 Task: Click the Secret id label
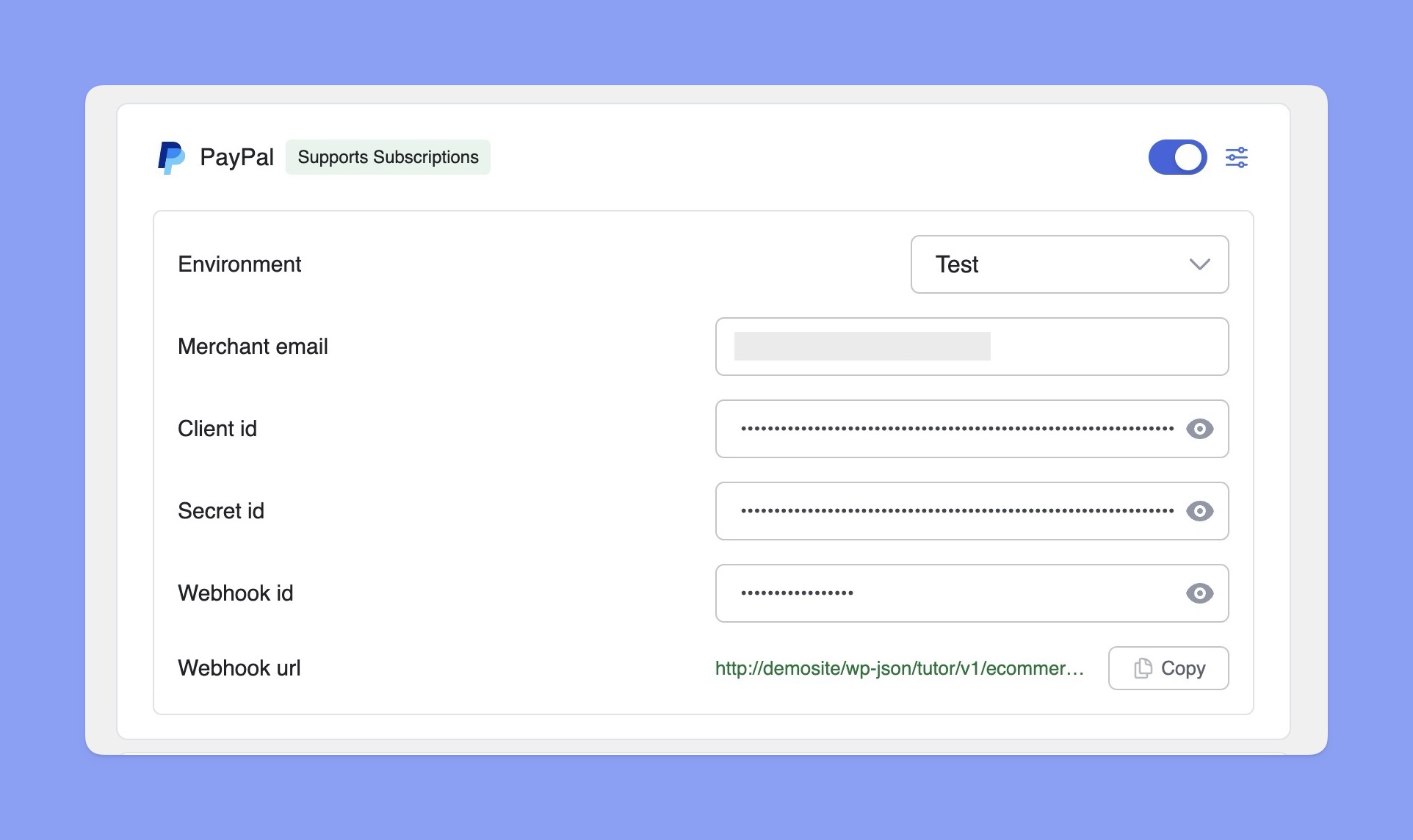coord(221,511)
